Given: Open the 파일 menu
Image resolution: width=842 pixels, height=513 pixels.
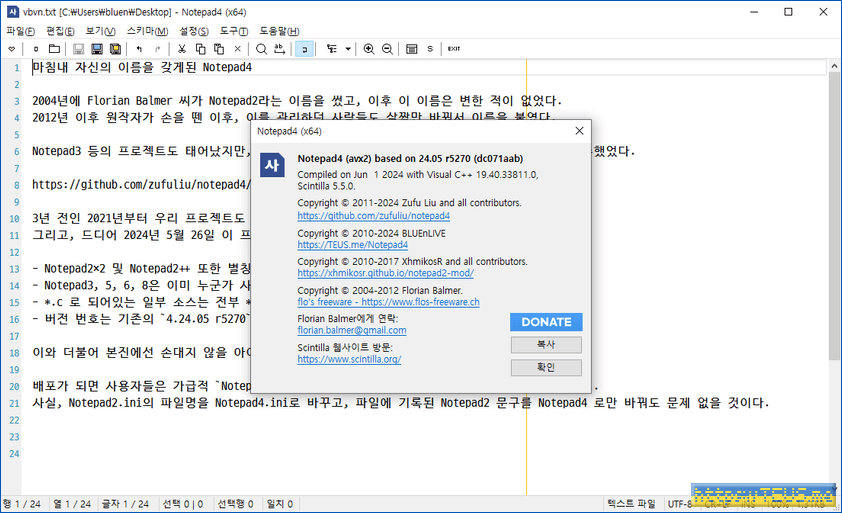Looking at the screenshot, I should 20,31.
